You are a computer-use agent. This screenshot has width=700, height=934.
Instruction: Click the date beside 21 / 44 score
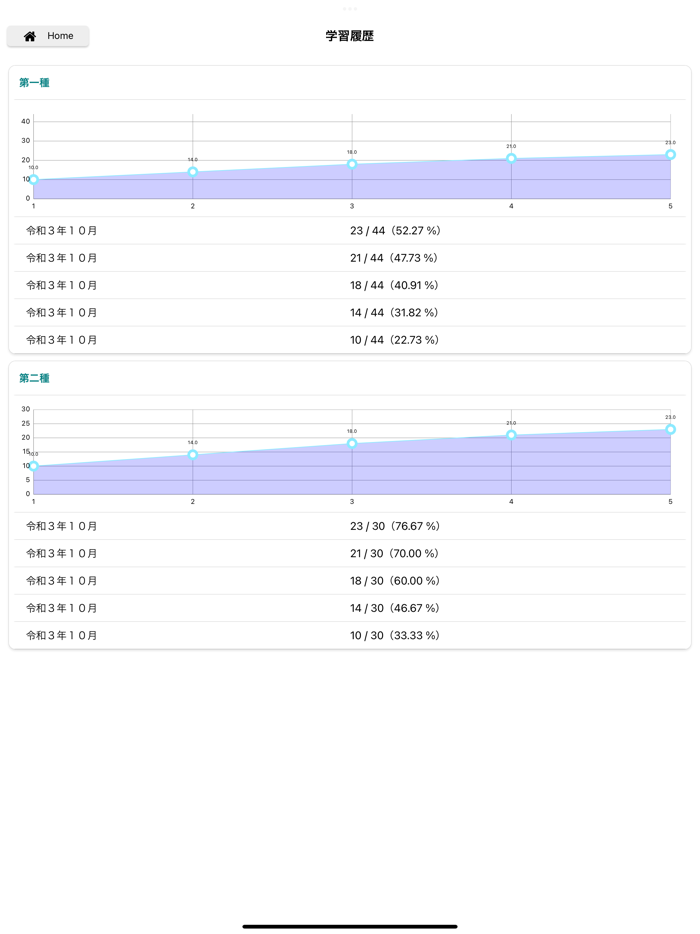(61, 258)
